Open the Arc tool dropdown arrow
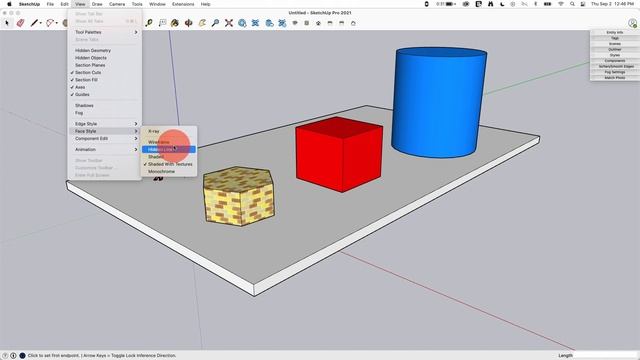This screenshot has height=360, width=640. coord(56,23)
